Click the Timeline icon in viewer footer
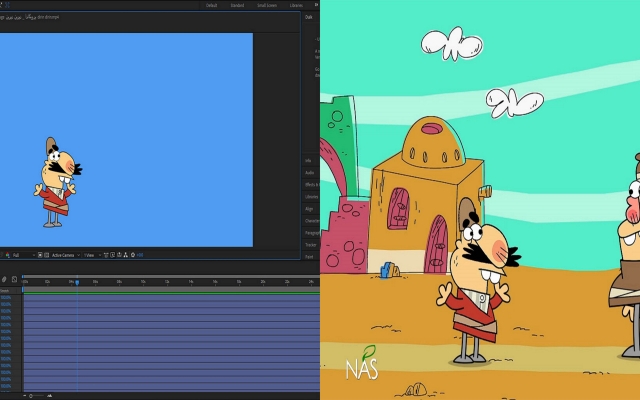 coord(119,255)
